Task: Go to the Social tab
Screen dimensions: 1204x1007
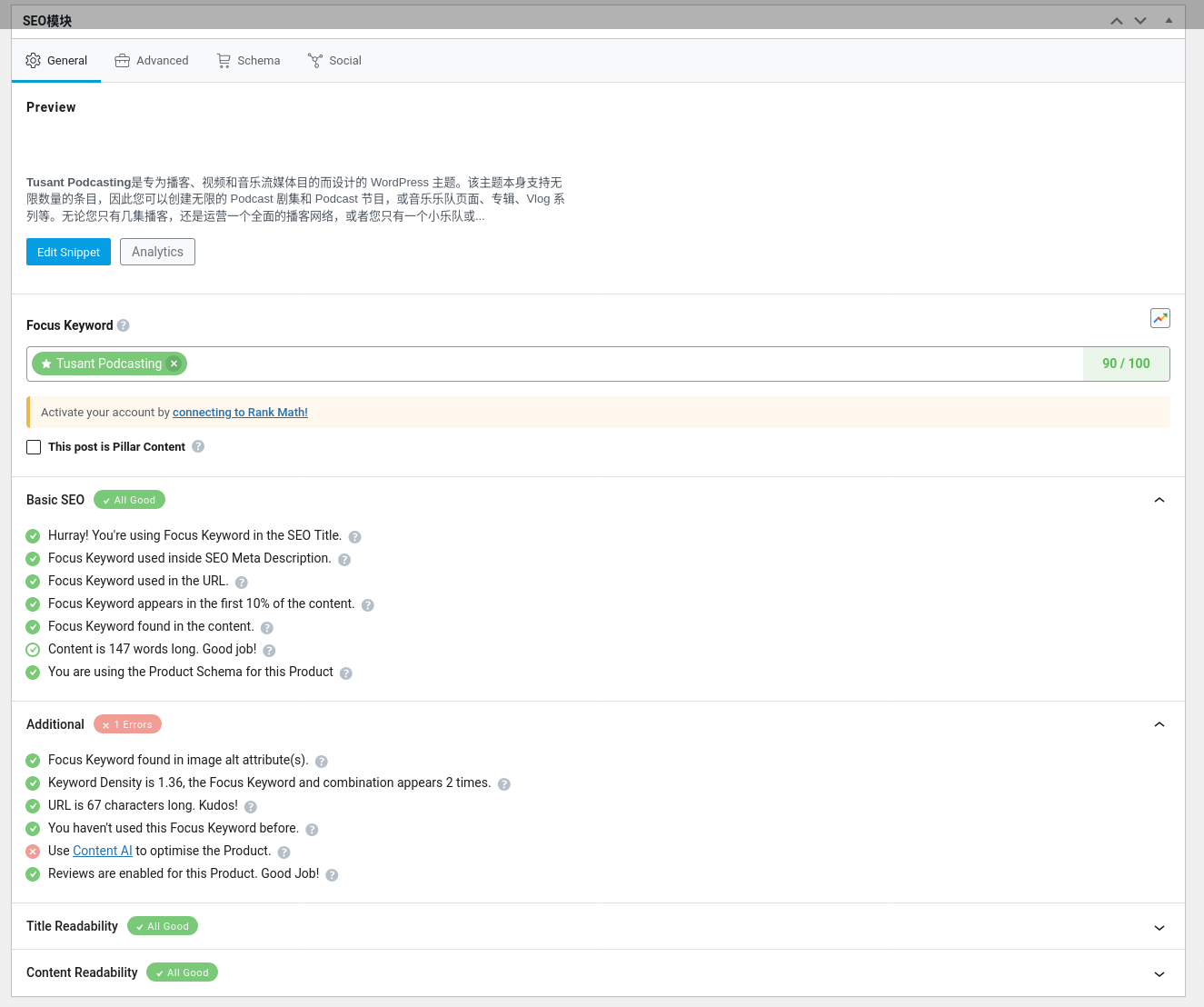Action: pos(334,61)
